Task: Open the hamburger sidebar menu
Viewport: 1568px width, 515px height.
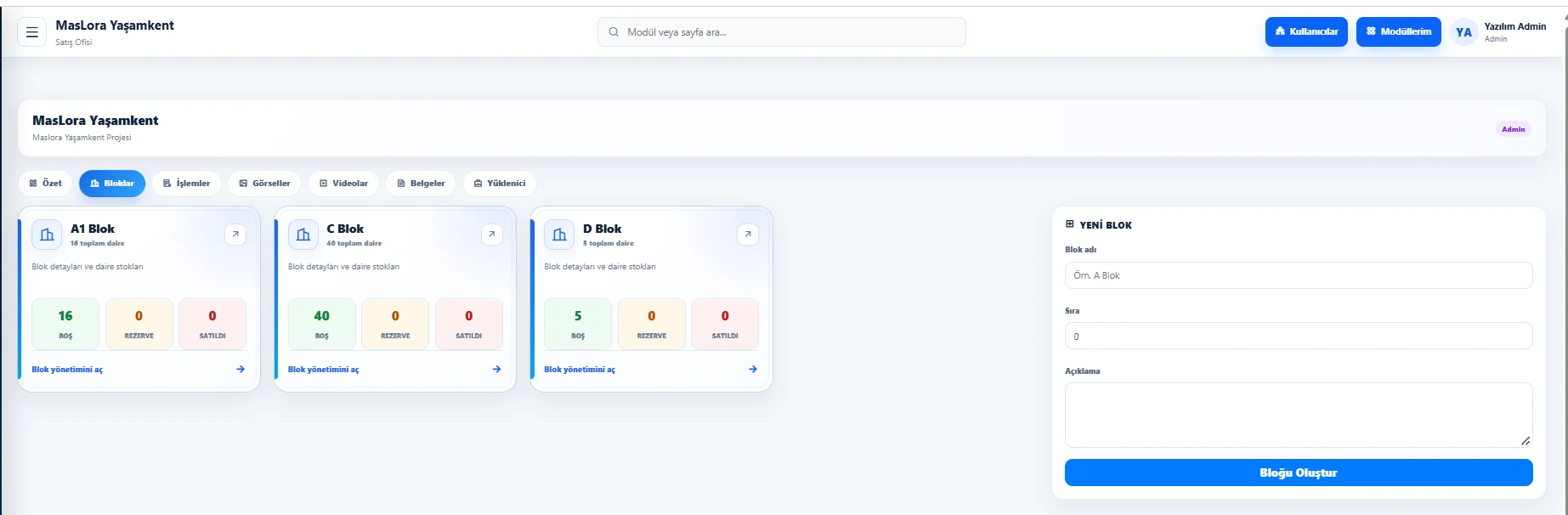Action: (x=32, y=32)
